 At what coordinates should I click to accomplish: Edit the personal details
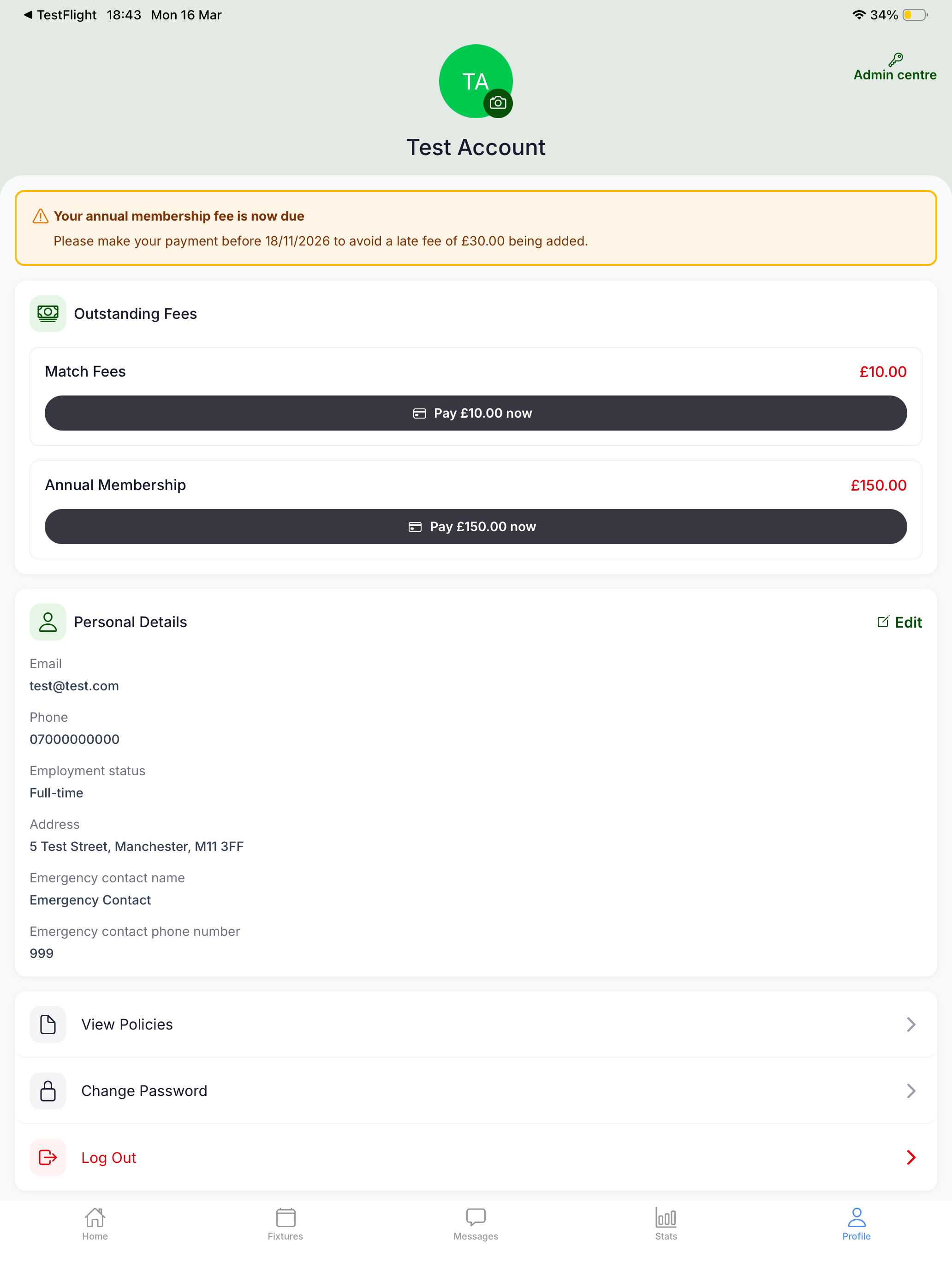pos(899,622)
